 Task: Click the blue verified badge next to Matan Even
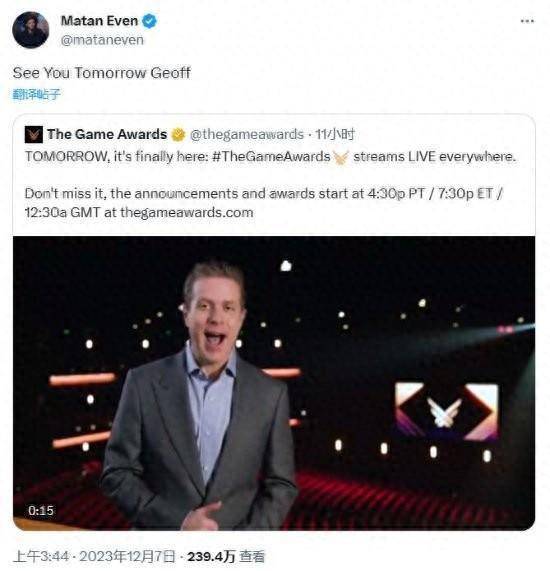tap(149, 21)
